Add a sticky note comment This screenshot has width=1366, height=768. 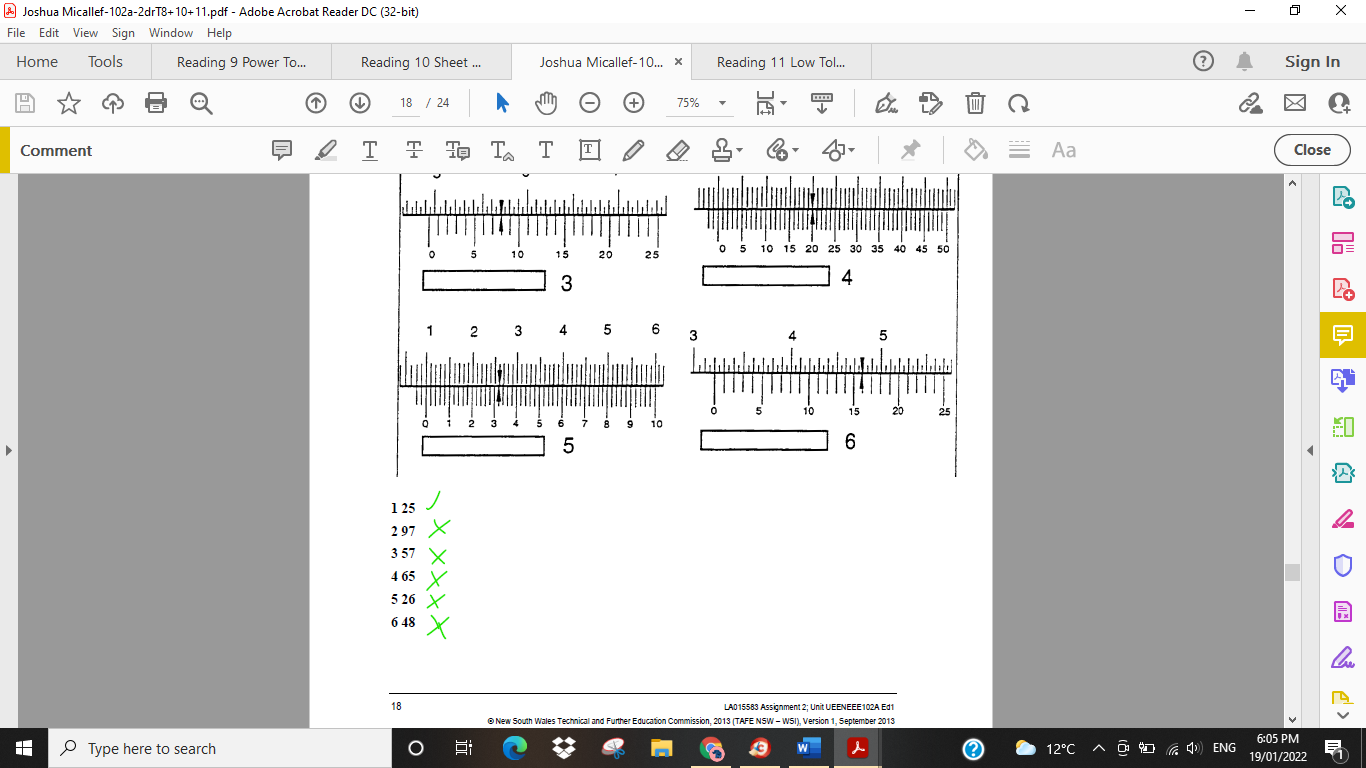click(x=282, y=150)
